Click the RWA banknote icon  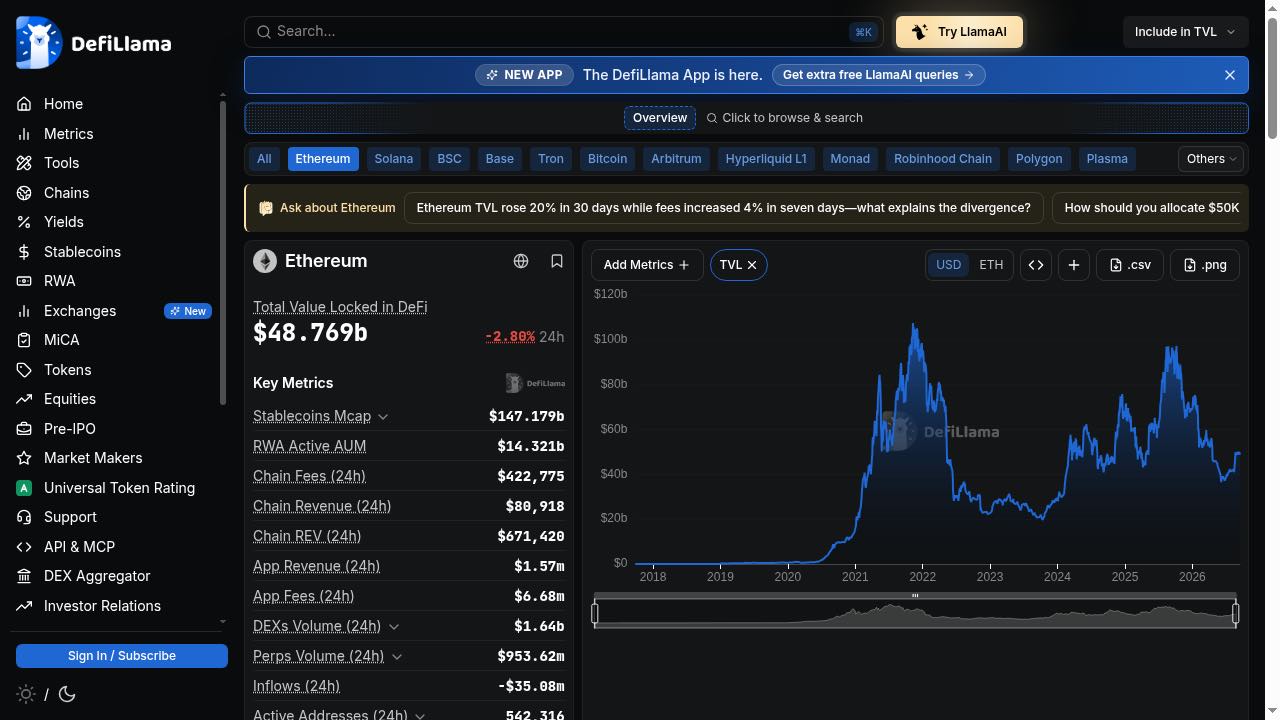click(24, 281)
